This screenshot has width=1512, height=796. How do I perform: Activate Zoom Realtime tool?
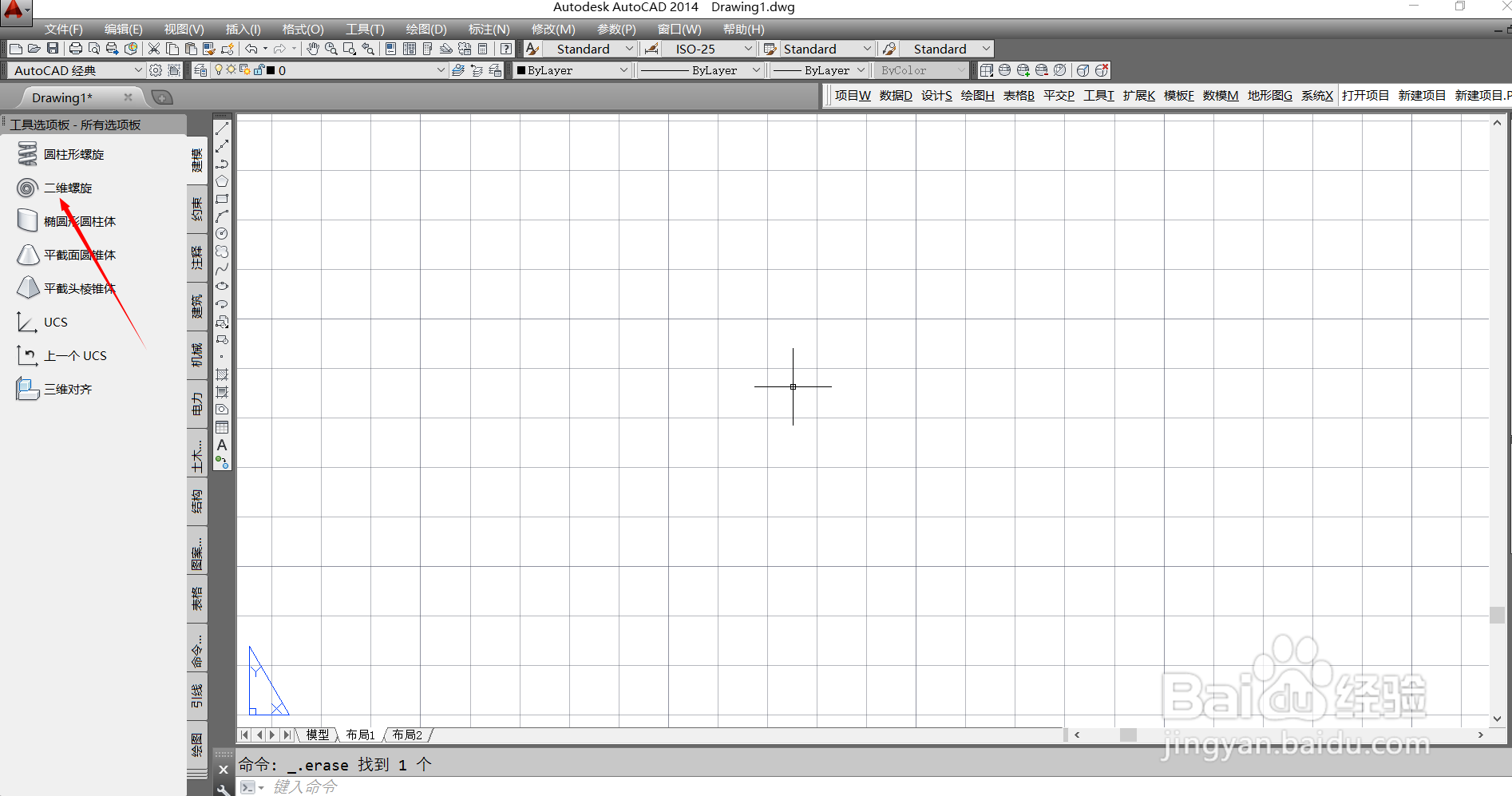coord(331,50)
